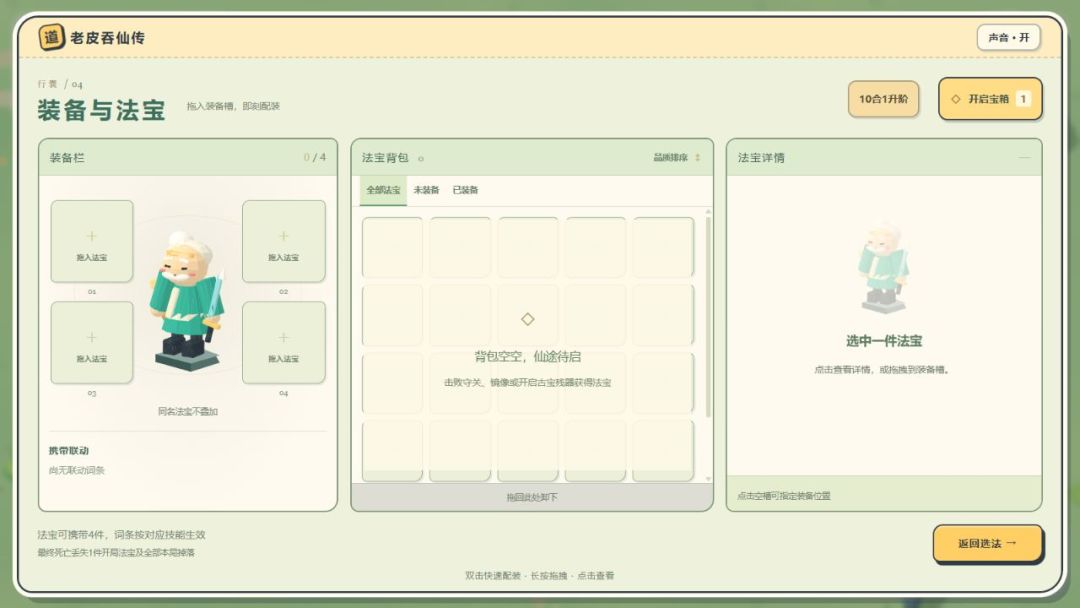Screen dimensions: 1080x608
Task: Click the backpack vertical scrollbar thumb
Action: (708, 317)
